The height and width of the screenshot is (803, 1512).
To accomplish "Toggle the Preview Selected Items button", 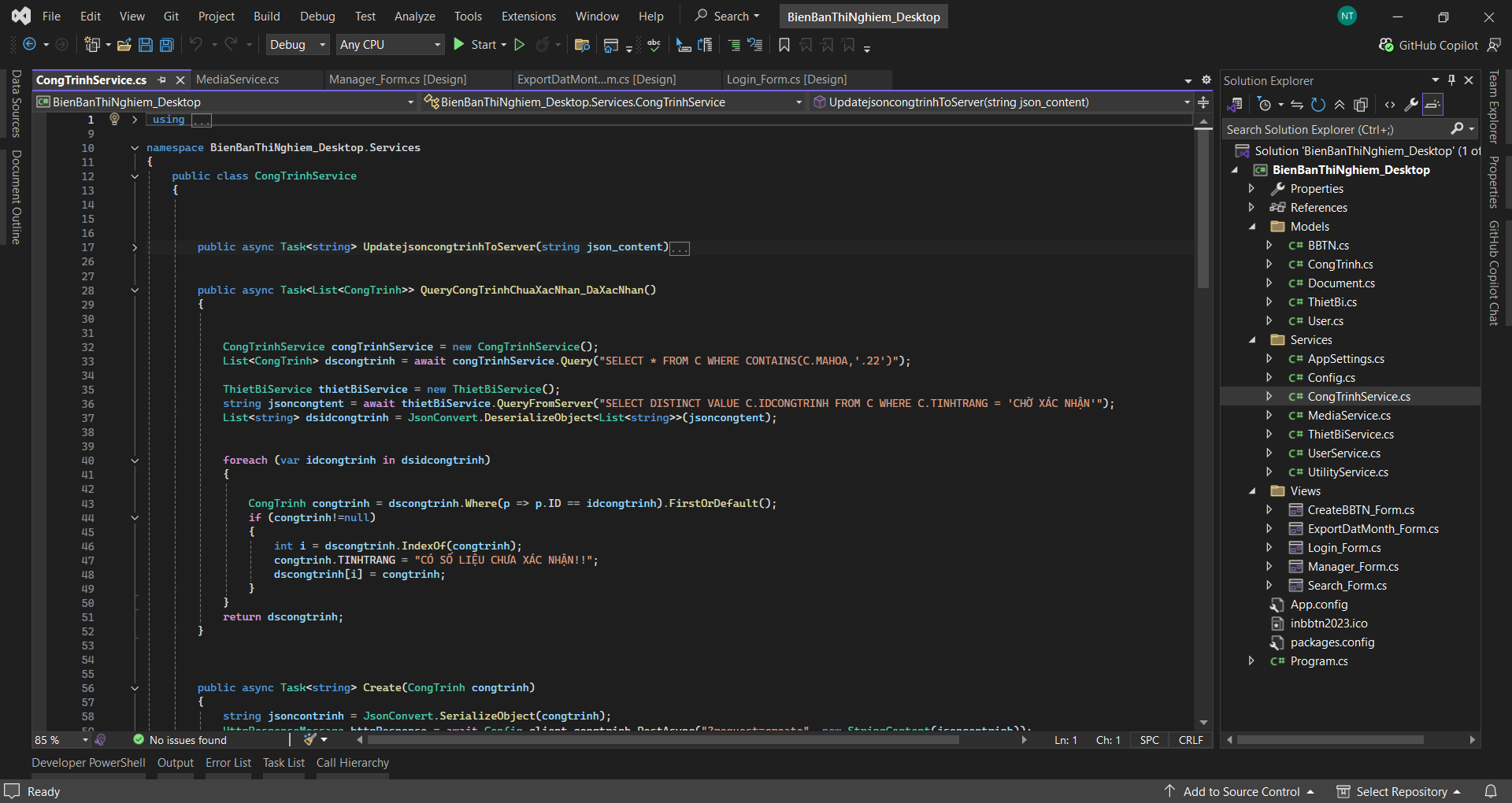I will [1432, 105].
